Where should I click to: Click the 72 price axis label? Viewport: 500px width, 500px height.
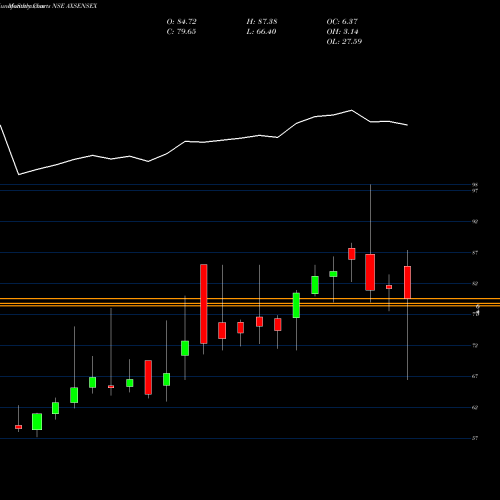(x=475, y=345)
